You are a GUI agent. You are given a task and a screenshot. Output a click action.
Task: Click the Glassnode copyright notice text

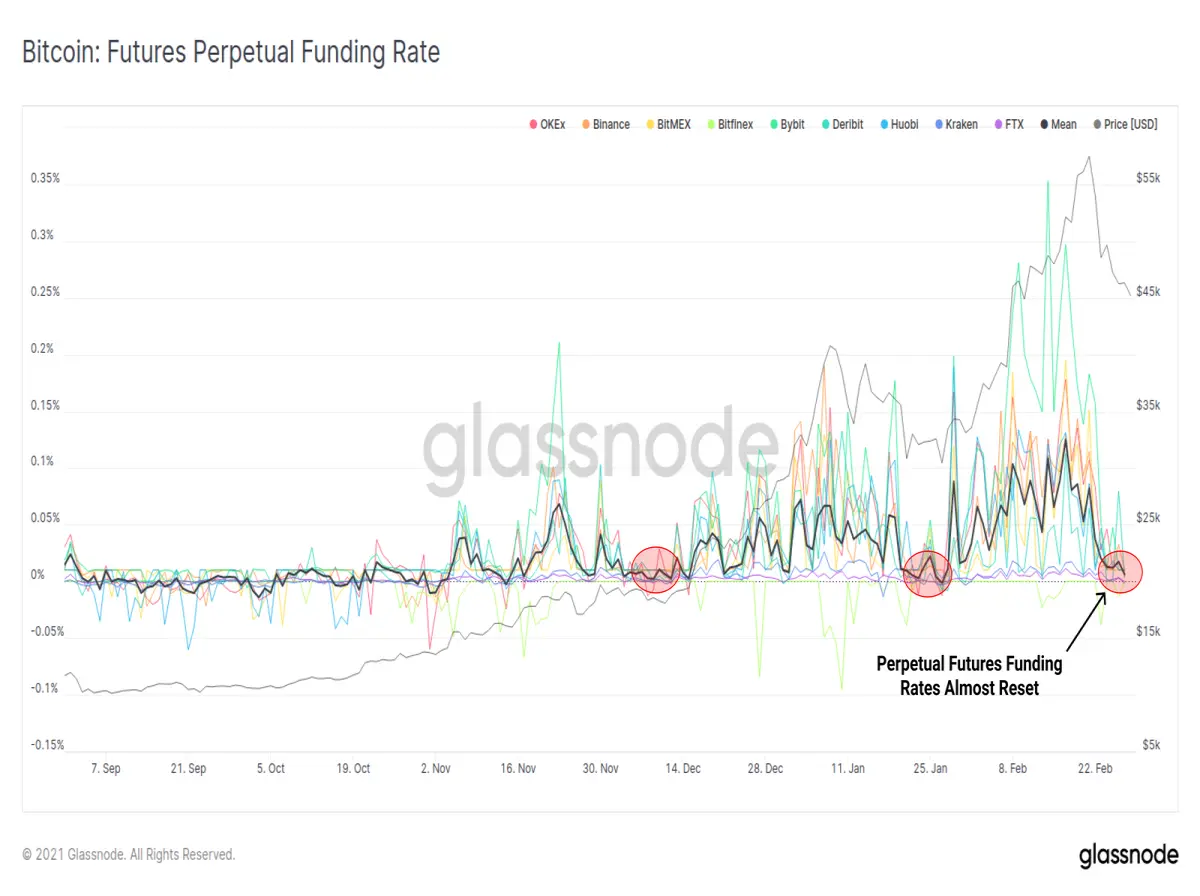[129, 855]
